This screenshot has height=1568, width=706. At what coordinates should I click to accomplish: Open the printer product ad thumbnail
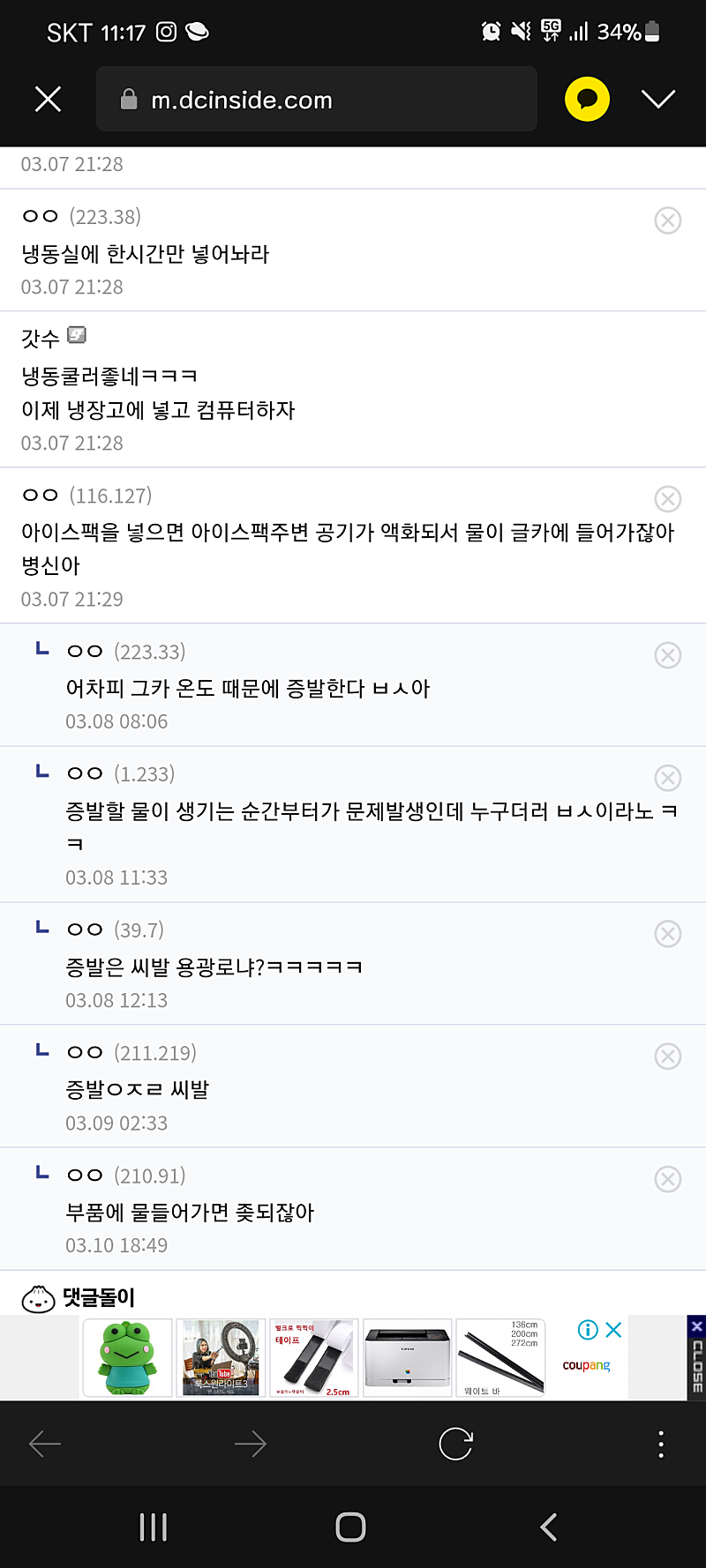[x=408, y=1357]
